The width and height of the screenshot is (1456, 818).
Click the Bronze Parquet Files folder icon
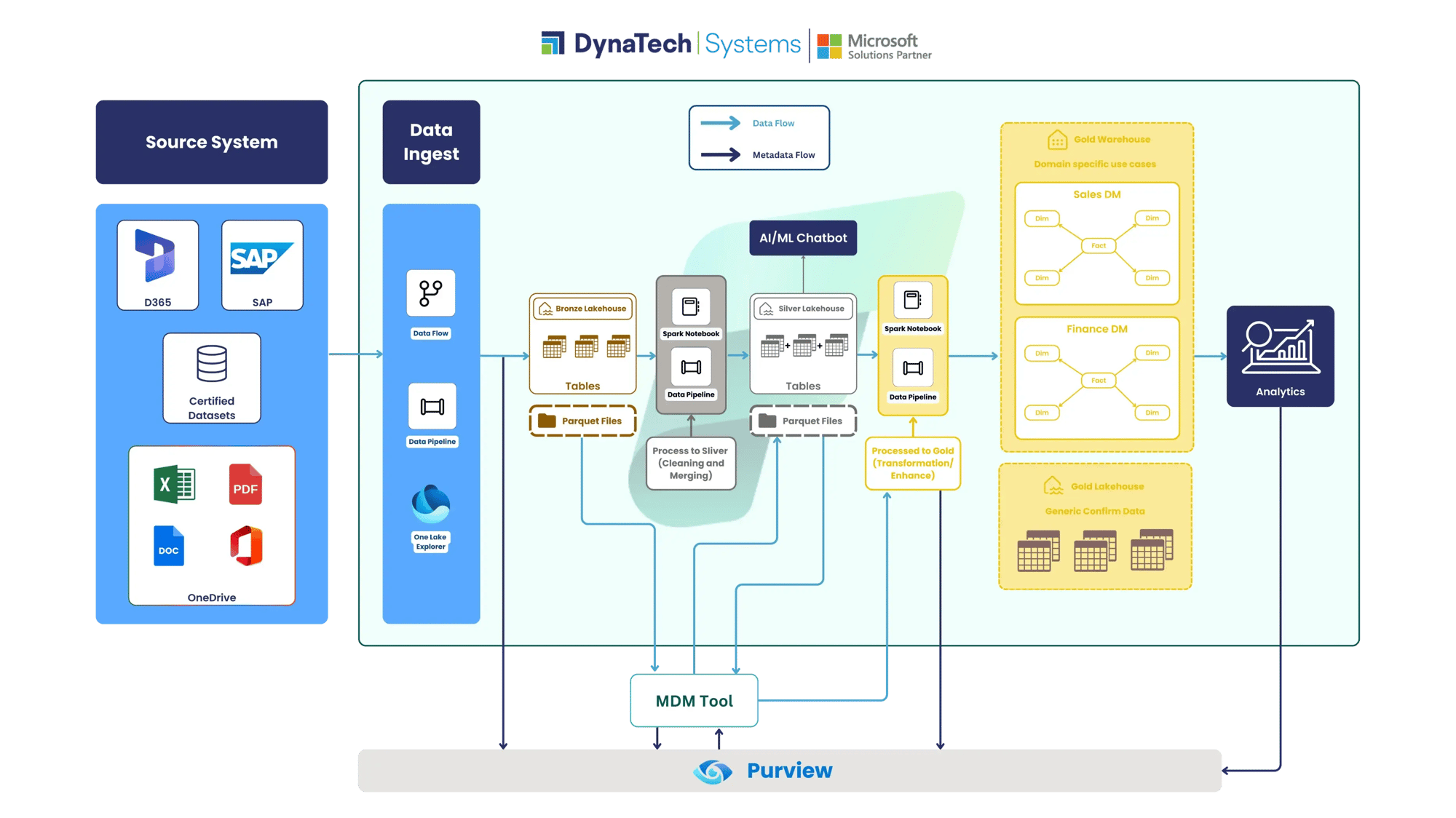547,421
